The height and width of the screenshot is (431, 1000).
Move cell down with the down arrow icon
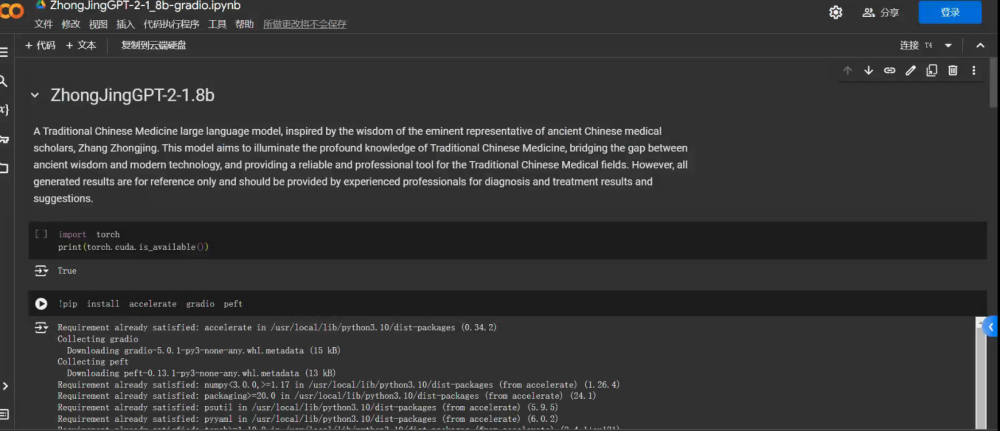click(868, 71)
